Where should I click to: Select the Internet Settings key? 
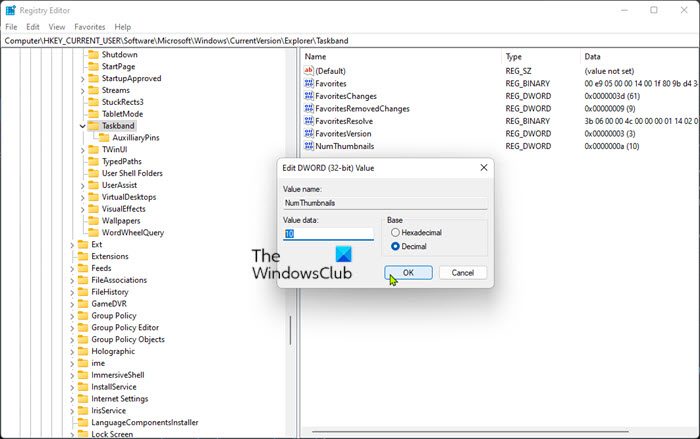pyautogui.click(x=120, y=398)
